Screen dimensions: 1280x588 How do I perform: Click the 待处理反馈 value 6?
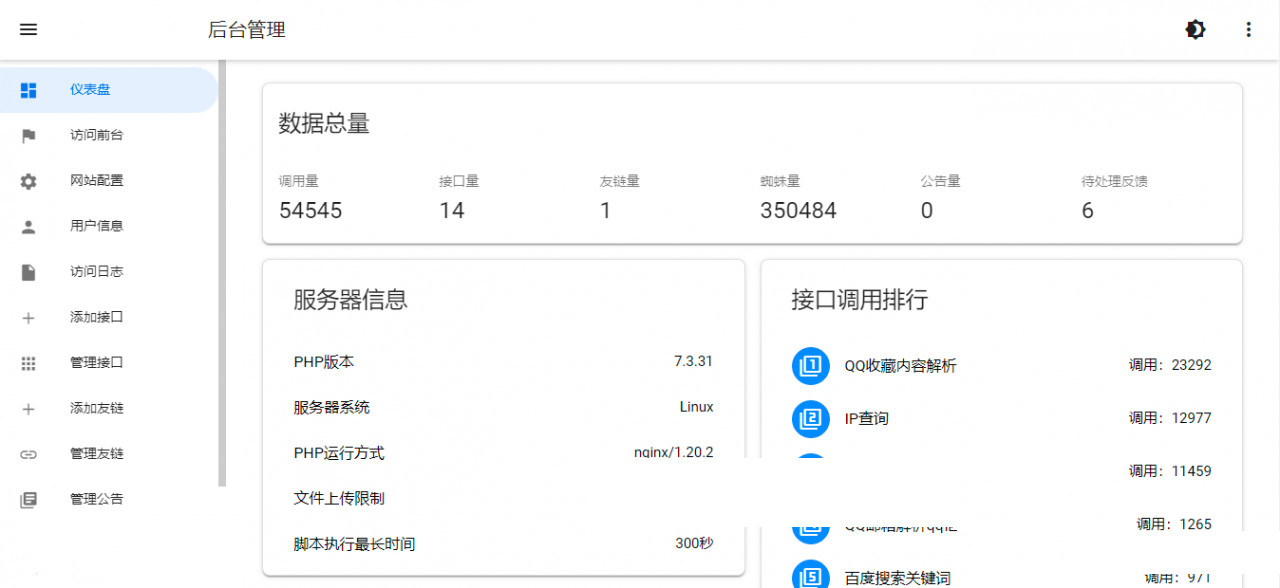coord(1088,211)
